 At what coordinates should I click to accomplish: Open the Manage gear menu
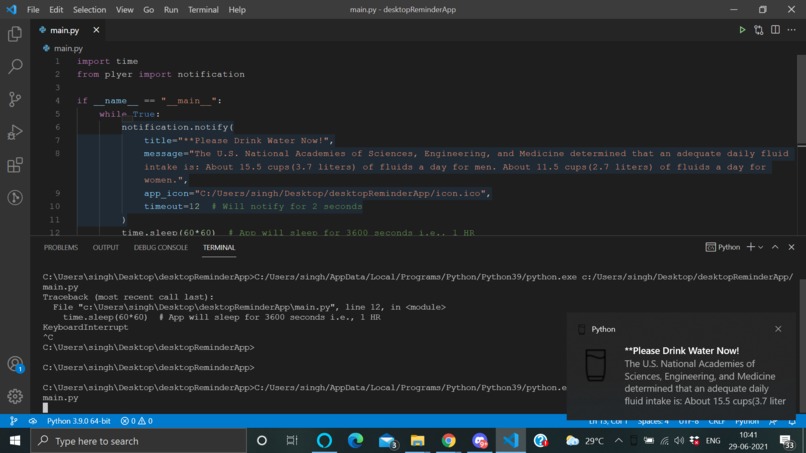click(15, 396)
